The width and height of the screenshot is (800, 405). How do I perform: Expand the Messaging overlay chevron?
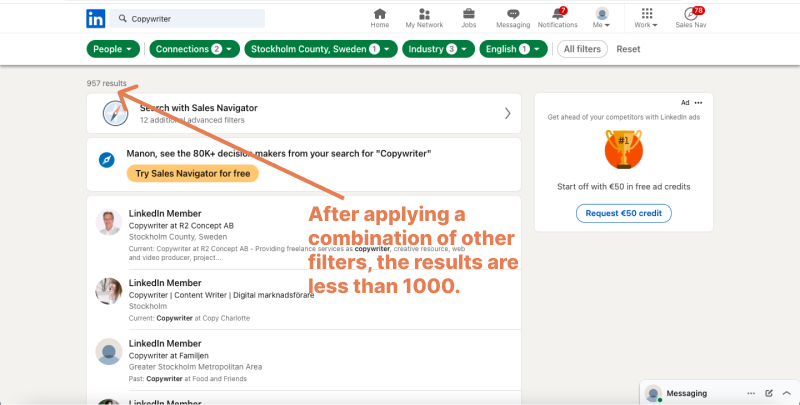click(786, 393)
